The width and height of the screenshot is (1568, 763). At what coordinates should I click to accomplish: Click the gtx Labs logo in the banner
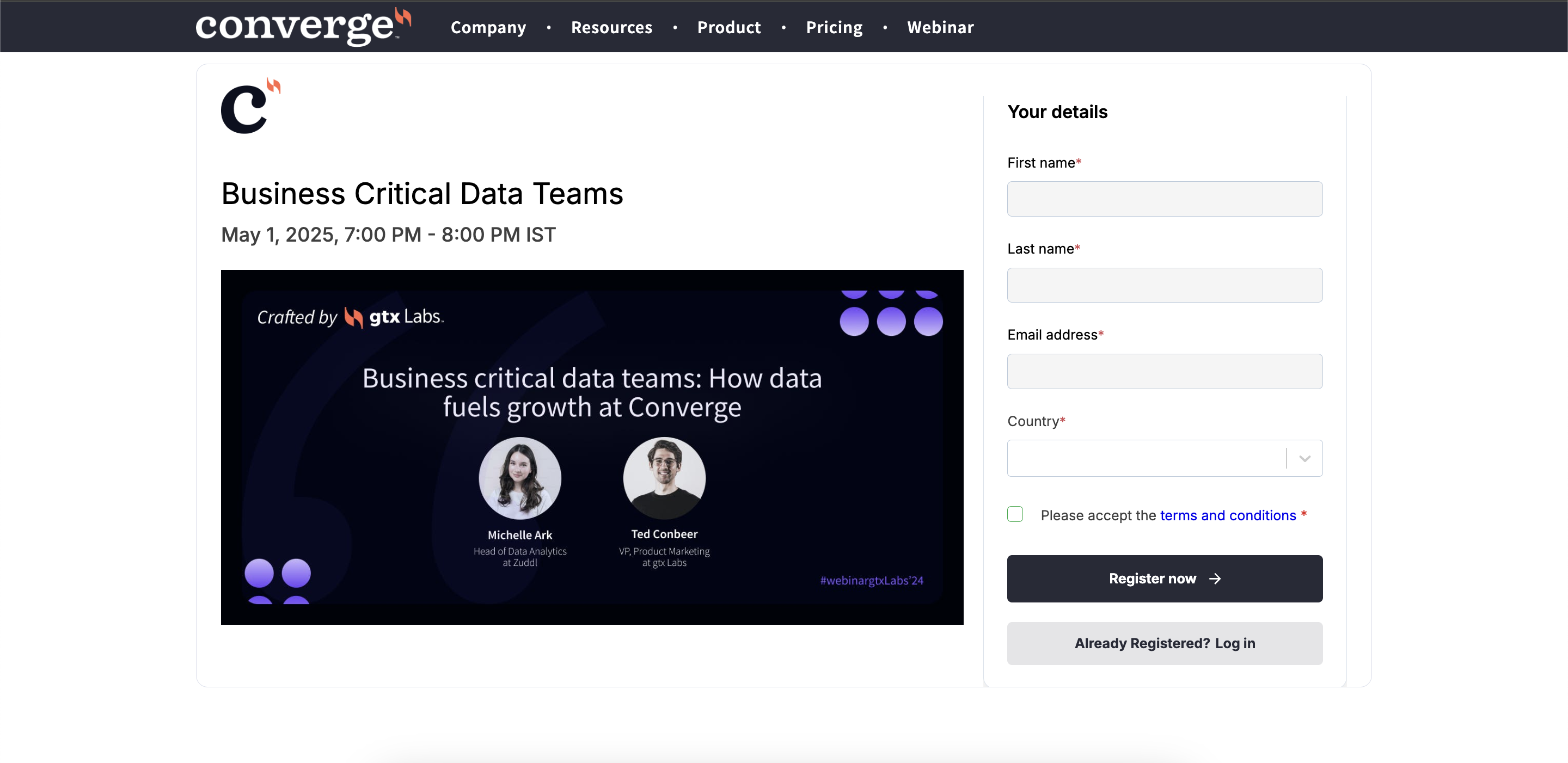coord(394,317)
